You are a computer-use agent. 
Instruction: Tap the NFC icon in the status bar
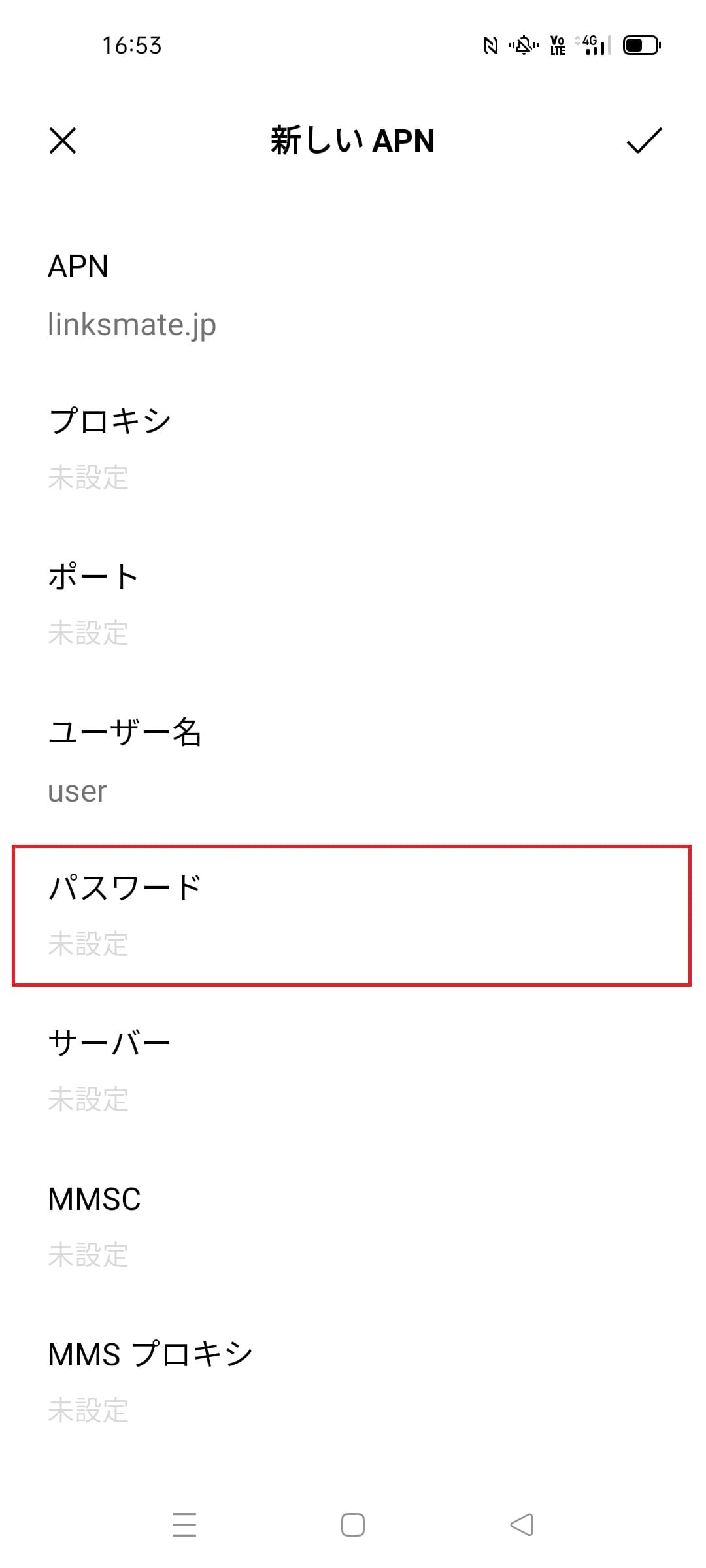point(490,46)
